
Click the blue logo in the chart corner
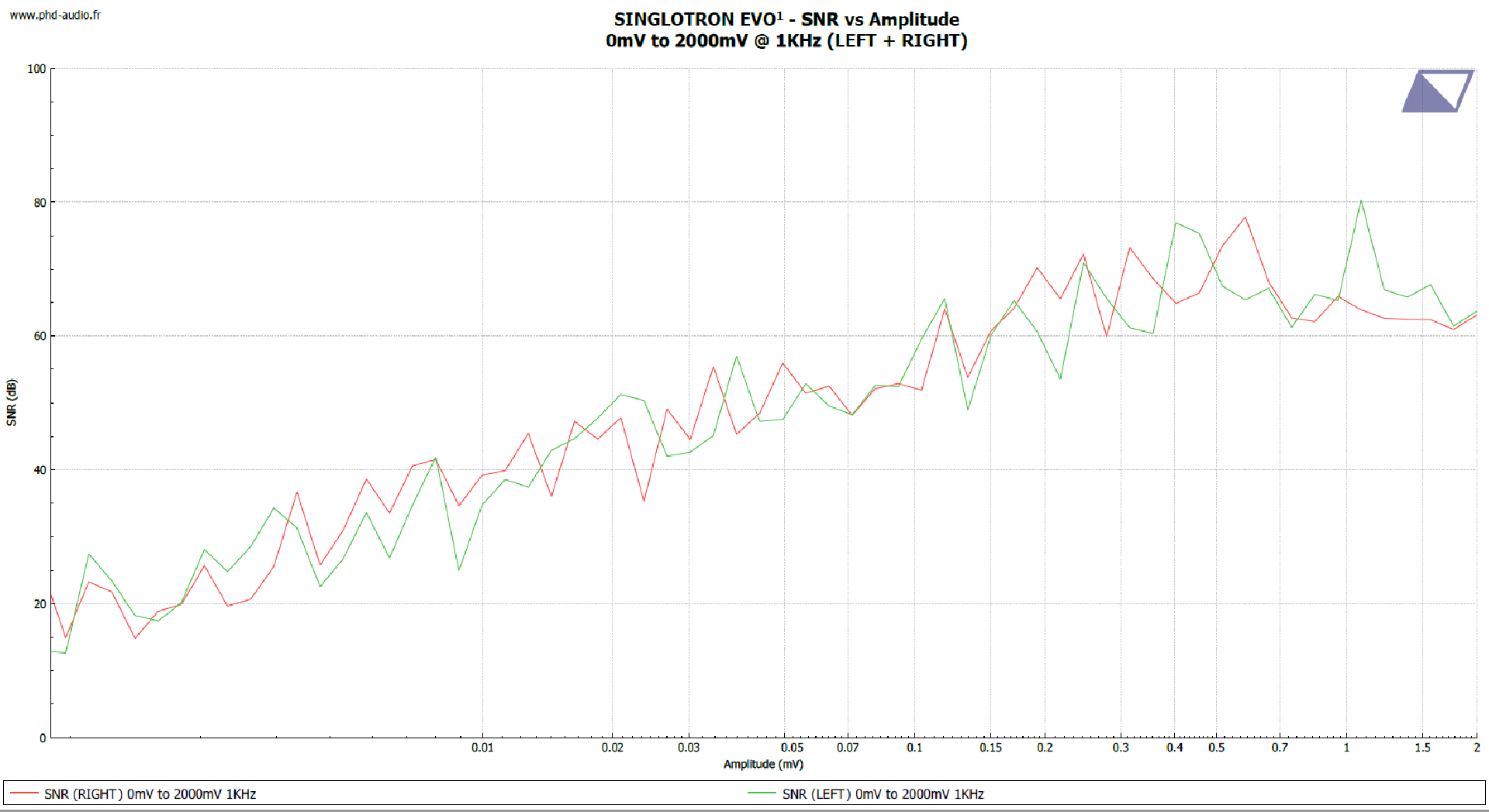(x=1437, y=91)
